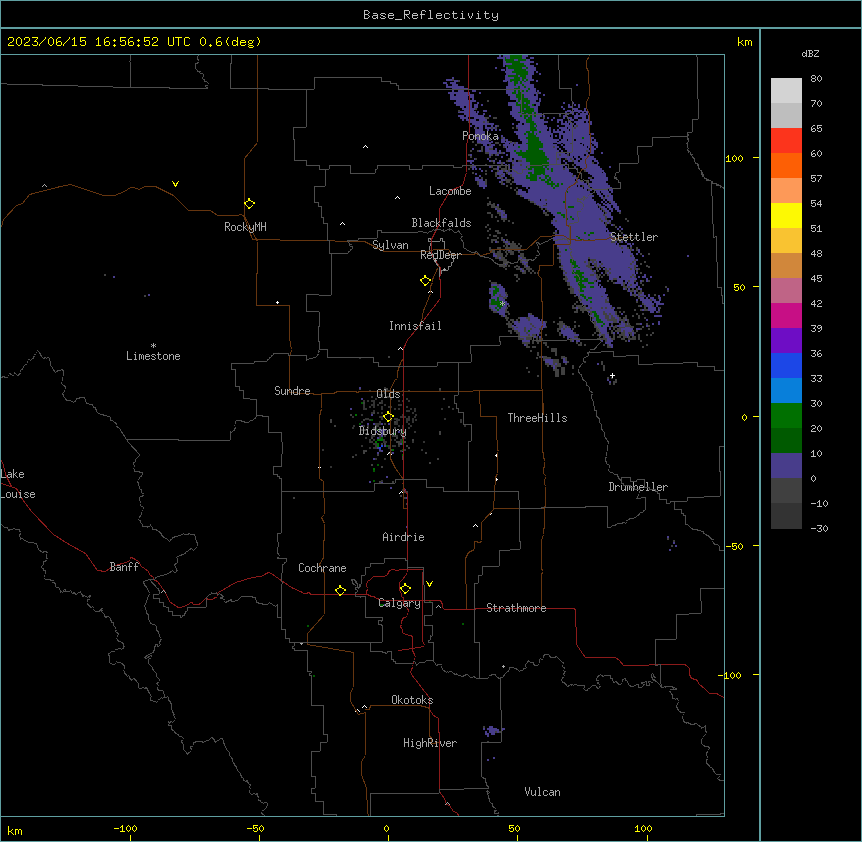Select the orange 57-60 dBZ legend swatch
The image size is (862, 842).
click(786, 165)
